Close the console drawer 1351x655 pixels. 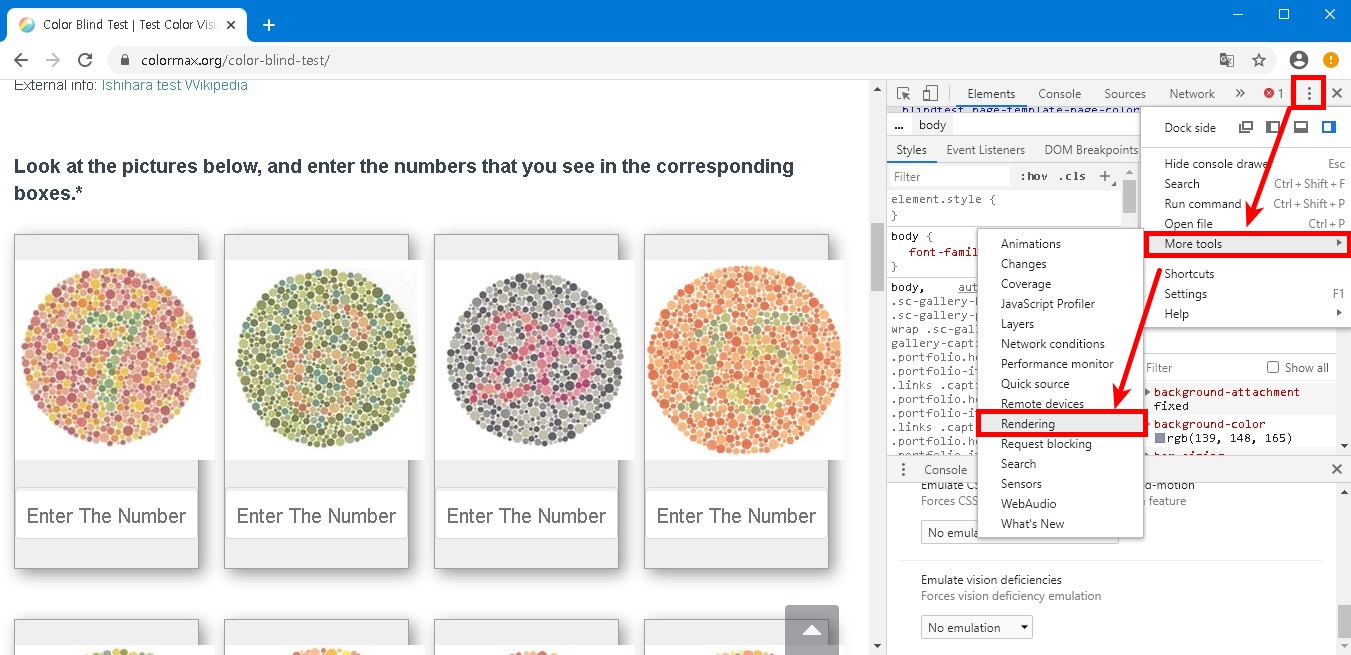(1337, 469)
